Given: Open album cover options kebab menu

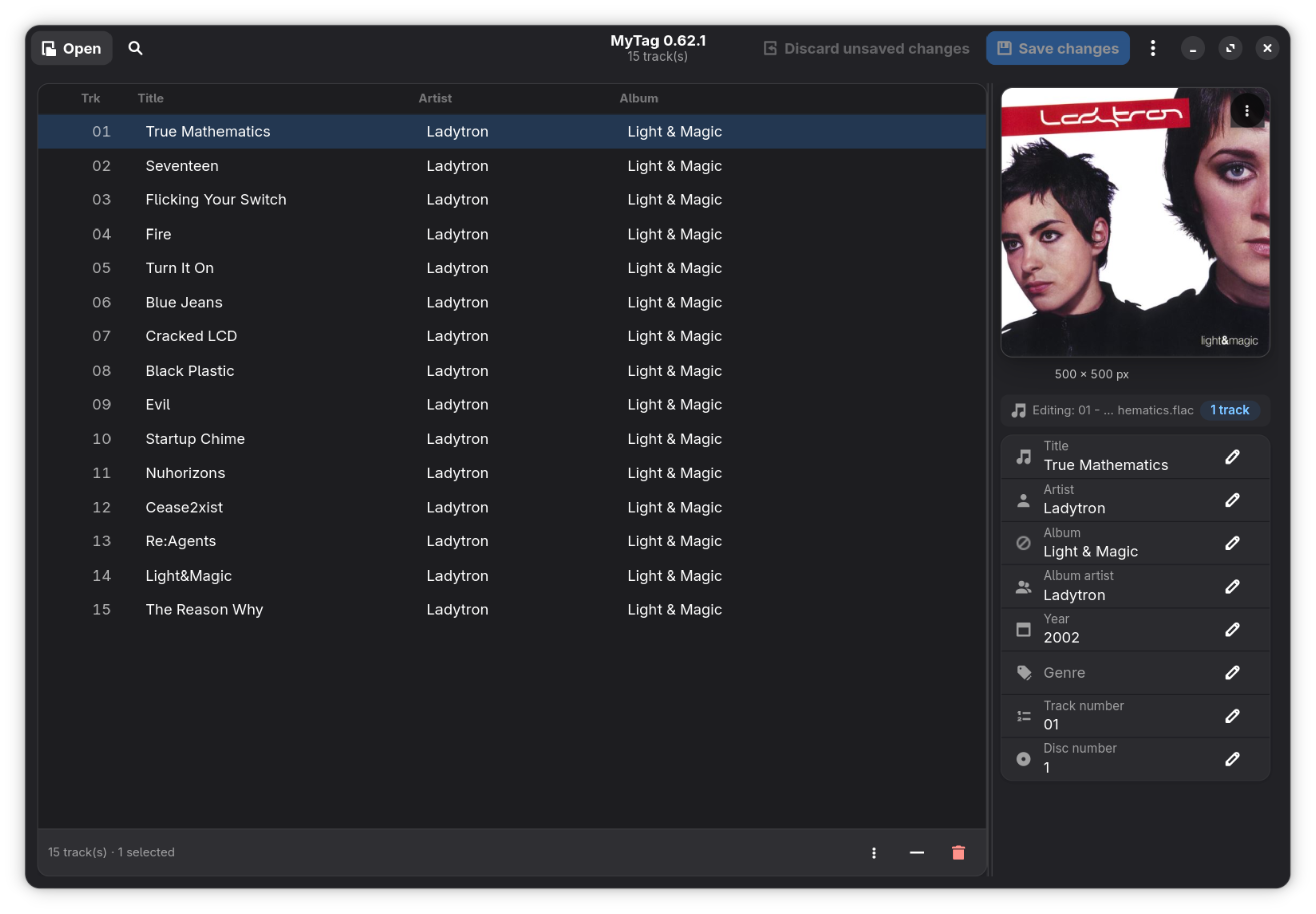Looking at the screenshot, I should tap(1246, 111).
